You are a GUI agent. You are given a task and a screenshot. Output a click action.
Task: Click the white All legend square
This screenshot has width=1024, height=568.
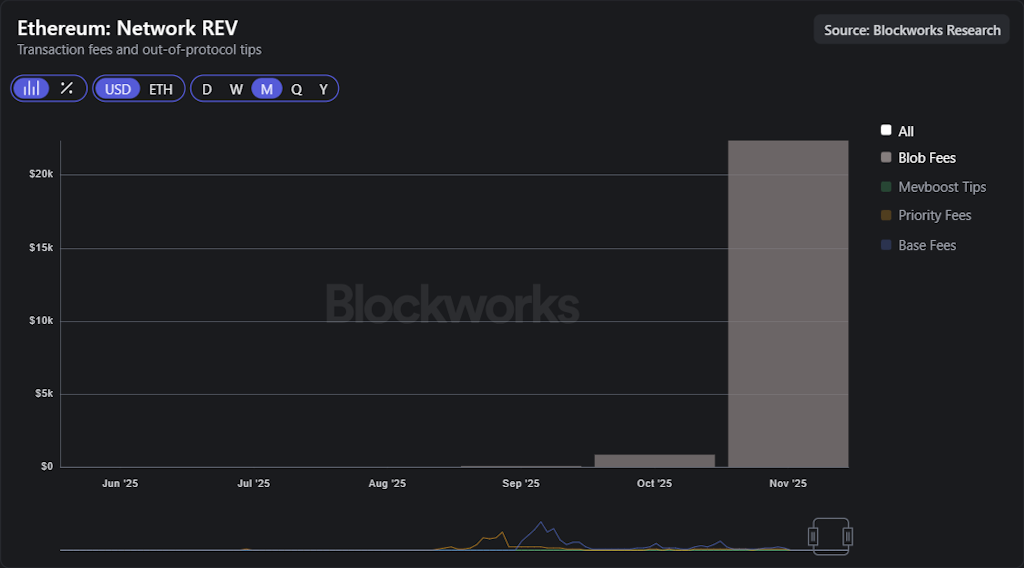tap(886, 131)
